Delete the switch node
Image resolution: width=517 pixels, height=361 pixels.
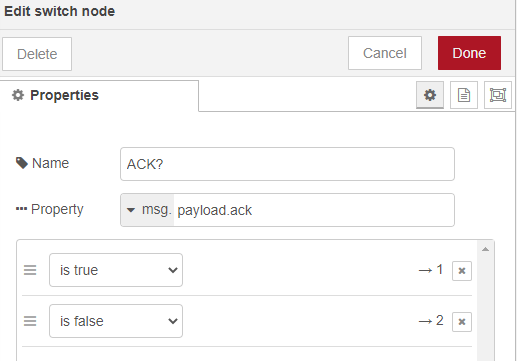tap(37, 54)
